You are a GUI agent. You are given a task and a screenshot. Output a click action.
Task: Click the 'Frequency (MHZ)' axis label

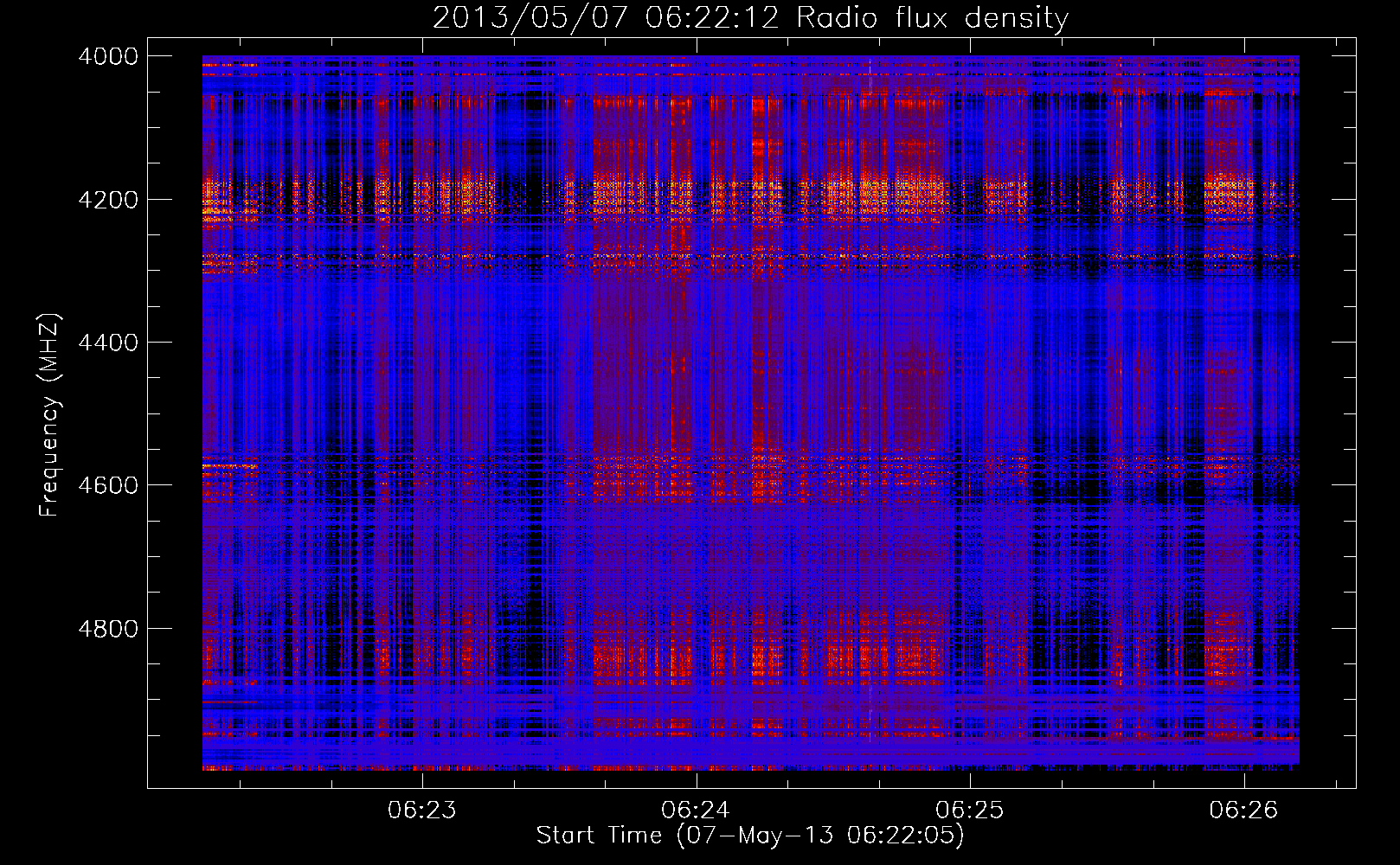pyautogui.click(x=49, y=415)
